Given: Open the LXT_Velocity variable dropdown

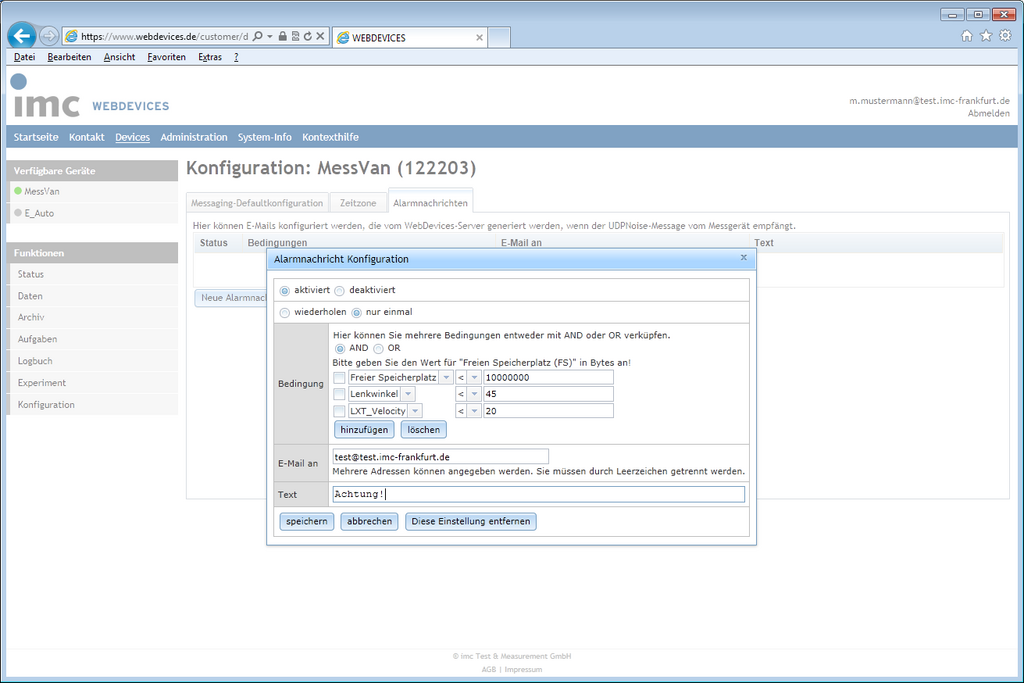Looking at the screenshot, I should pyautogui.click(x=415, y=411).
